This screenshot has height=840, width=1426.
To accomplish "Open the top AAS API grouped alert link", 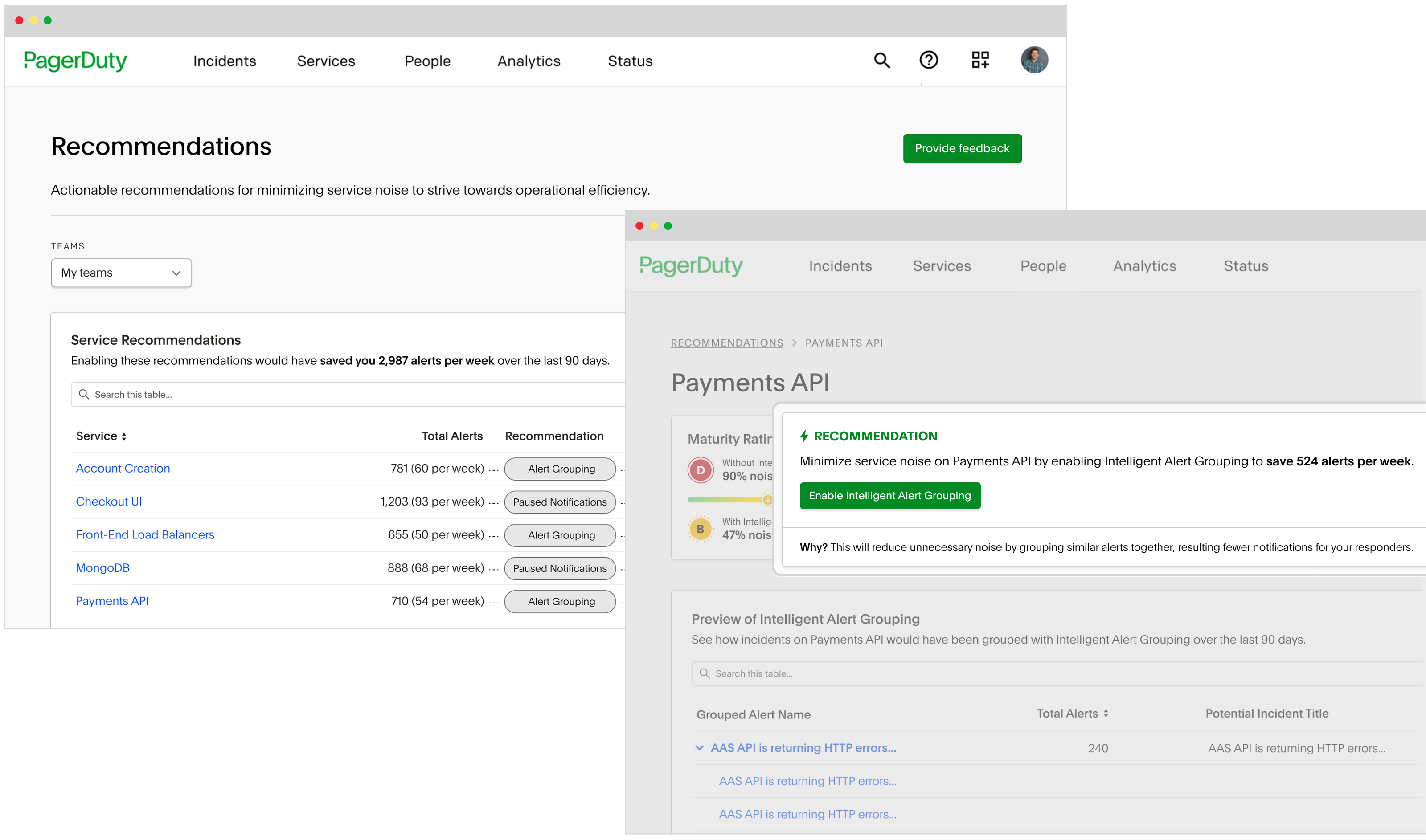I will pyautogui.click(x=803, y=748).
